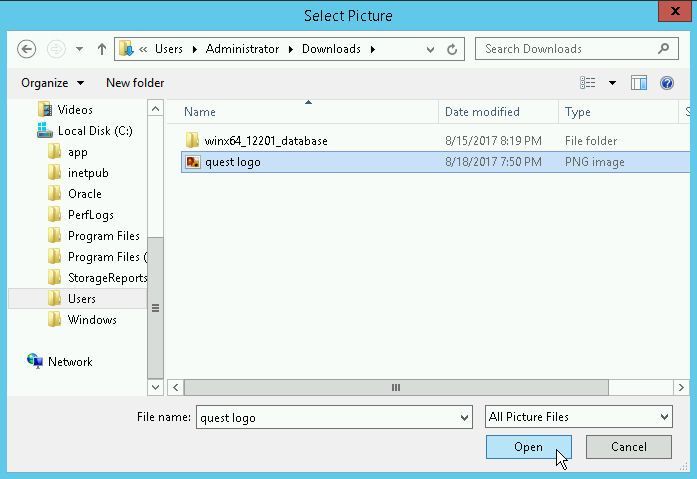Open Help with the question mark icon
The height and width of the screenshot is (479, 697).
[667, 83]
